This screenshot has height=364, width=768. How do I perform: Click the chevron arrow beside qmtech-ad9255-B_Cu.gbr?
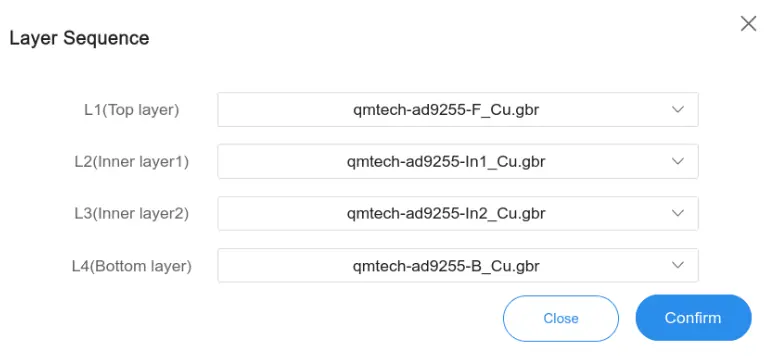[x=677, y=265]
